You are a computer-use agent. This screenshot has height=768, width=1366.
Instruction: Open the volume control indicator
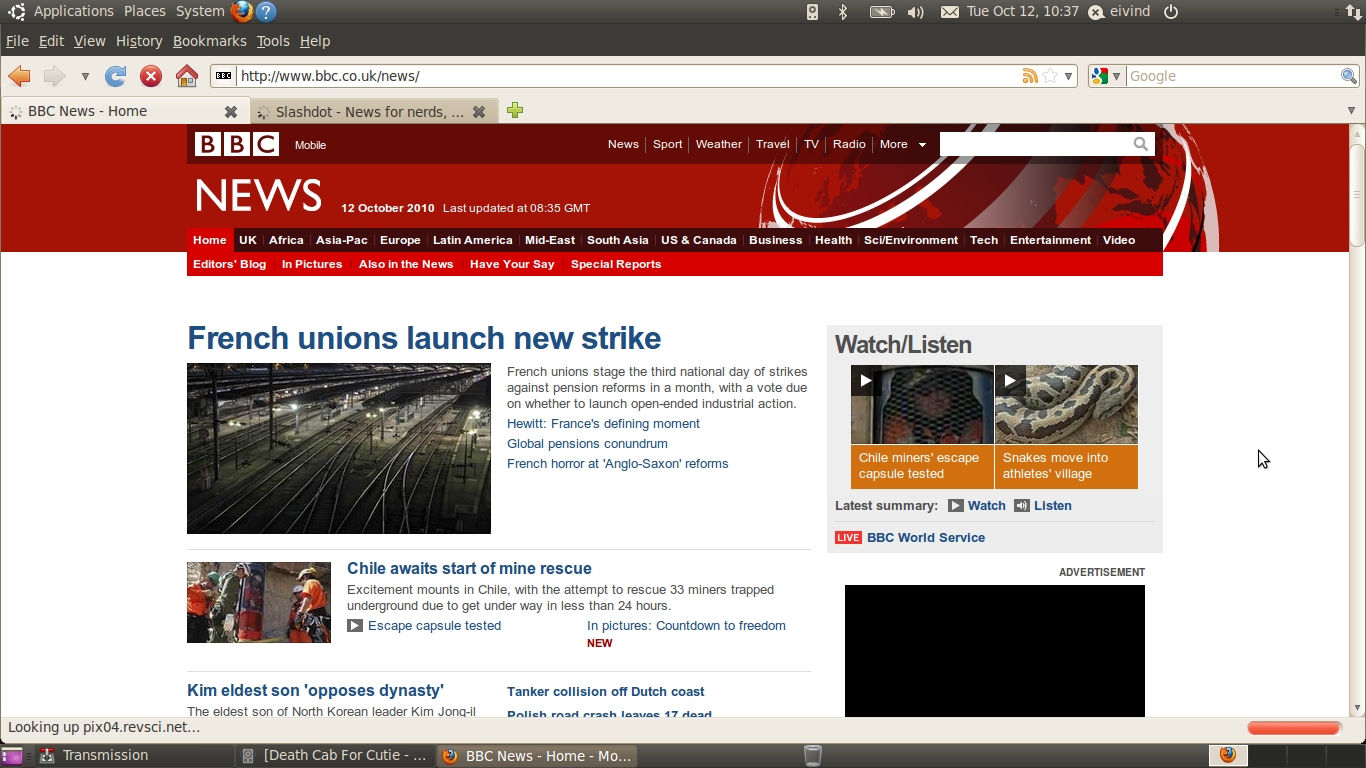[915, 12]
